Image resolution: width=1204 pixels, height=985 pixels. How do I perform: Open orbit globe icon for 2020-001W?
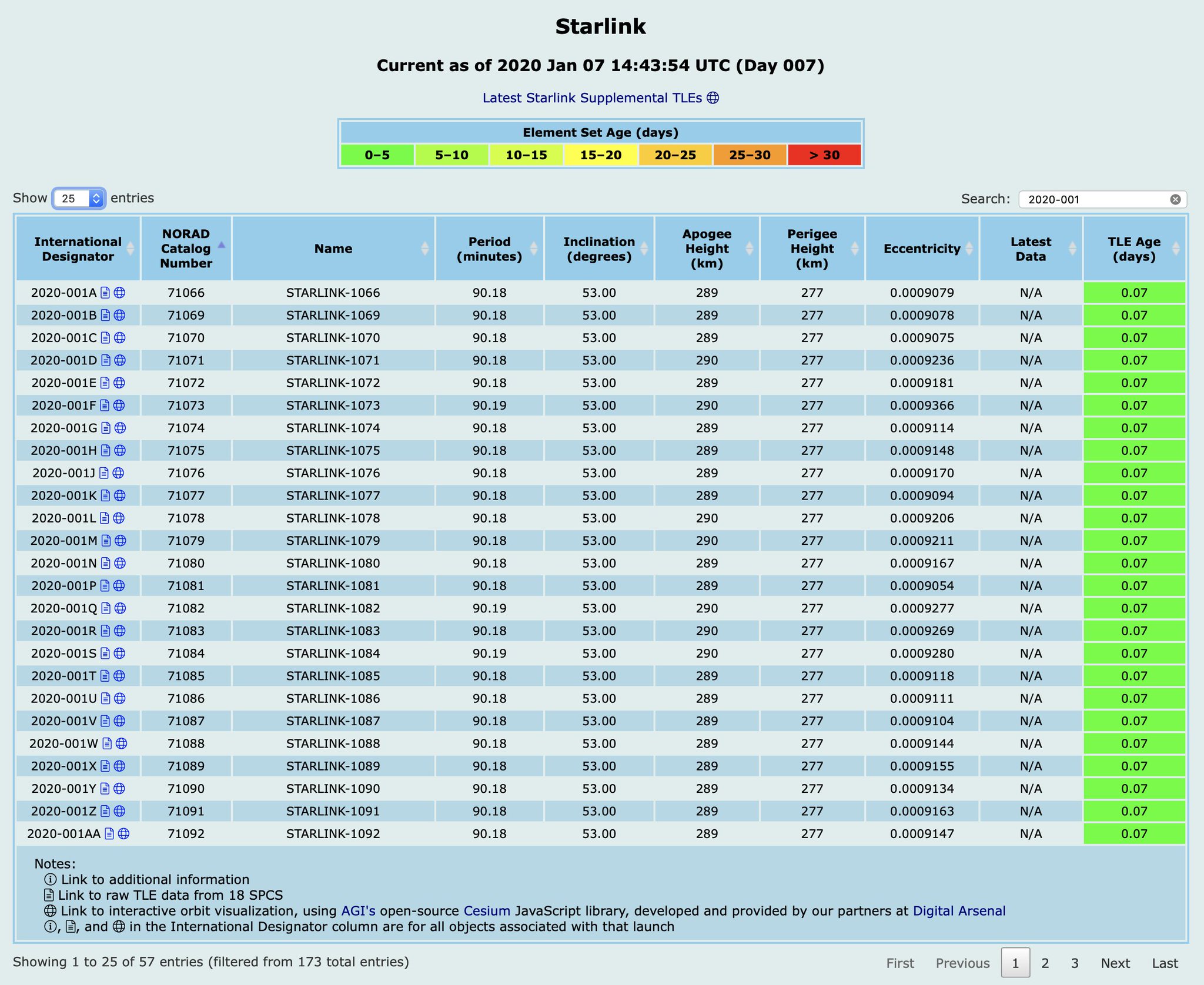pos(121,743)
